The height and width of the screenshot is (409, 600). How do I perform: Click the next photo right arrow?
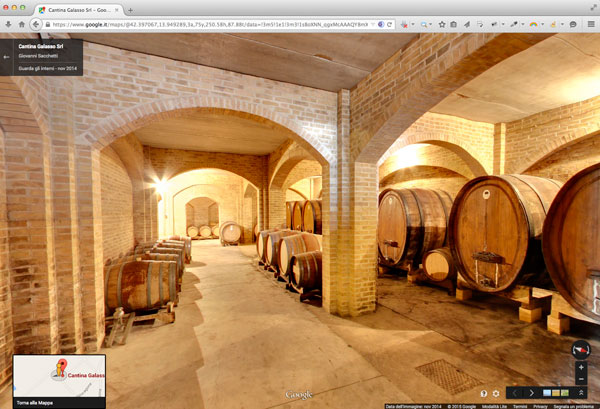coord(532,393)
